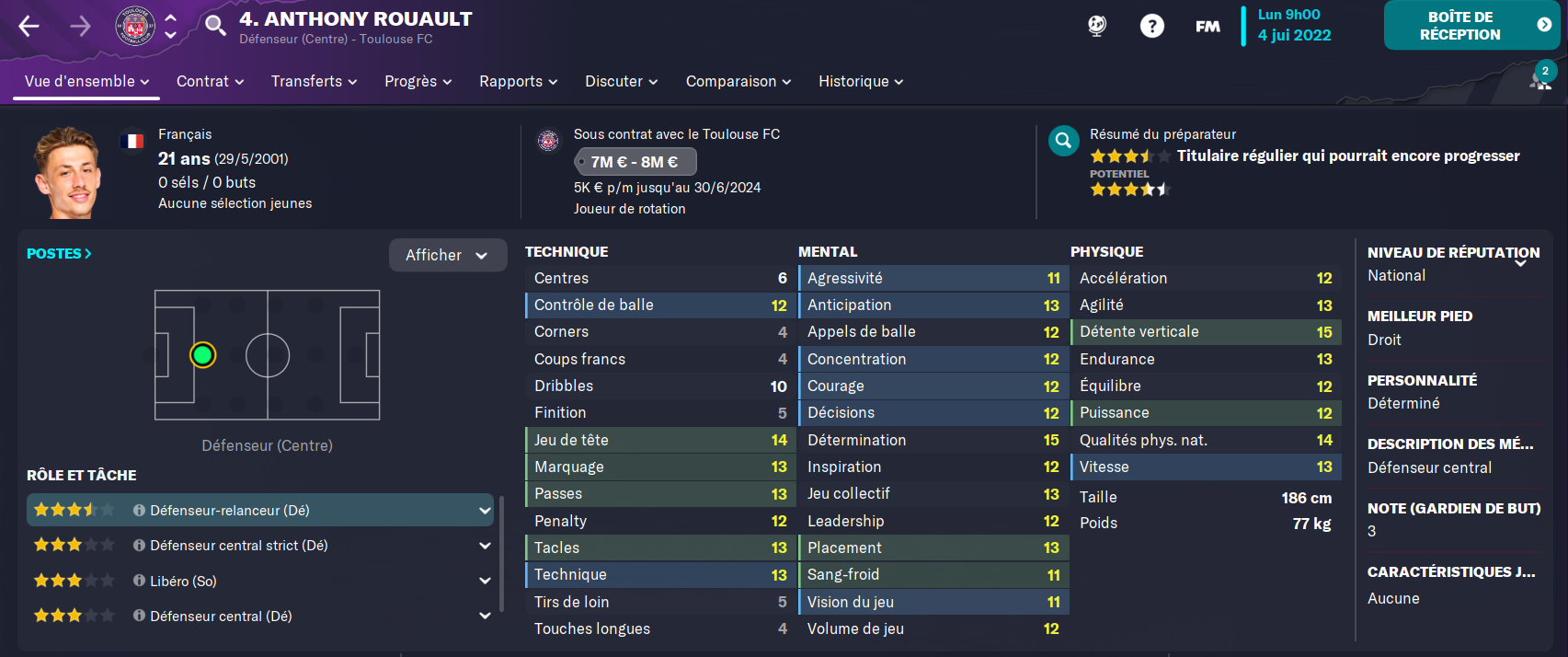This screenshot has height=657, width=1568.
Task: Open the Afficher dropdown
Action: [447, 255]
